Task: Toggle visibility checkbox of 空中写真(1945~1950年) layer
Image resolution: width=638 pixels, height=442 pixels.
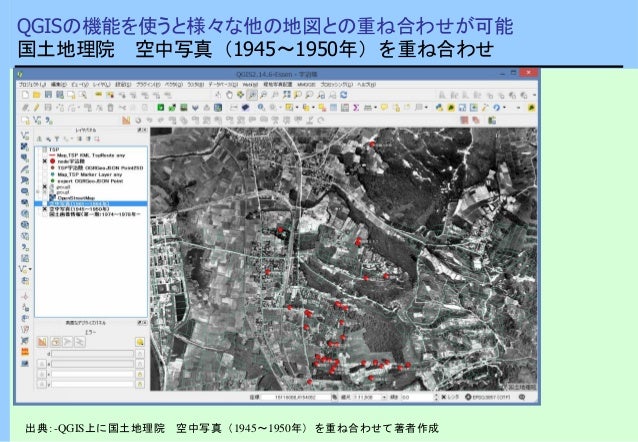Action: pyautogui.click(x=45, y=209)
